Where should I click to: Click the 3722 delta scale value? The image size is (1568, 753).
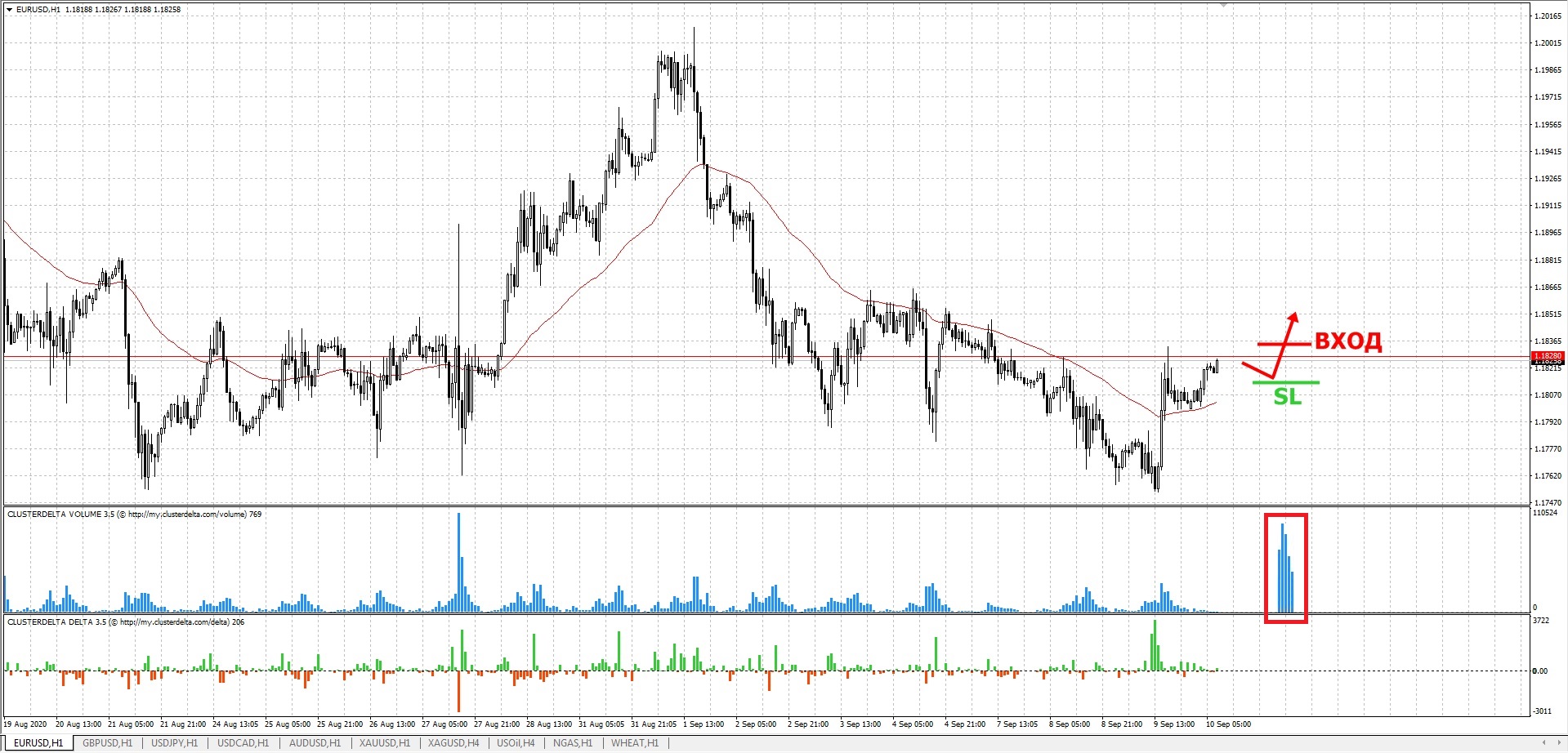coord(1541,621)
